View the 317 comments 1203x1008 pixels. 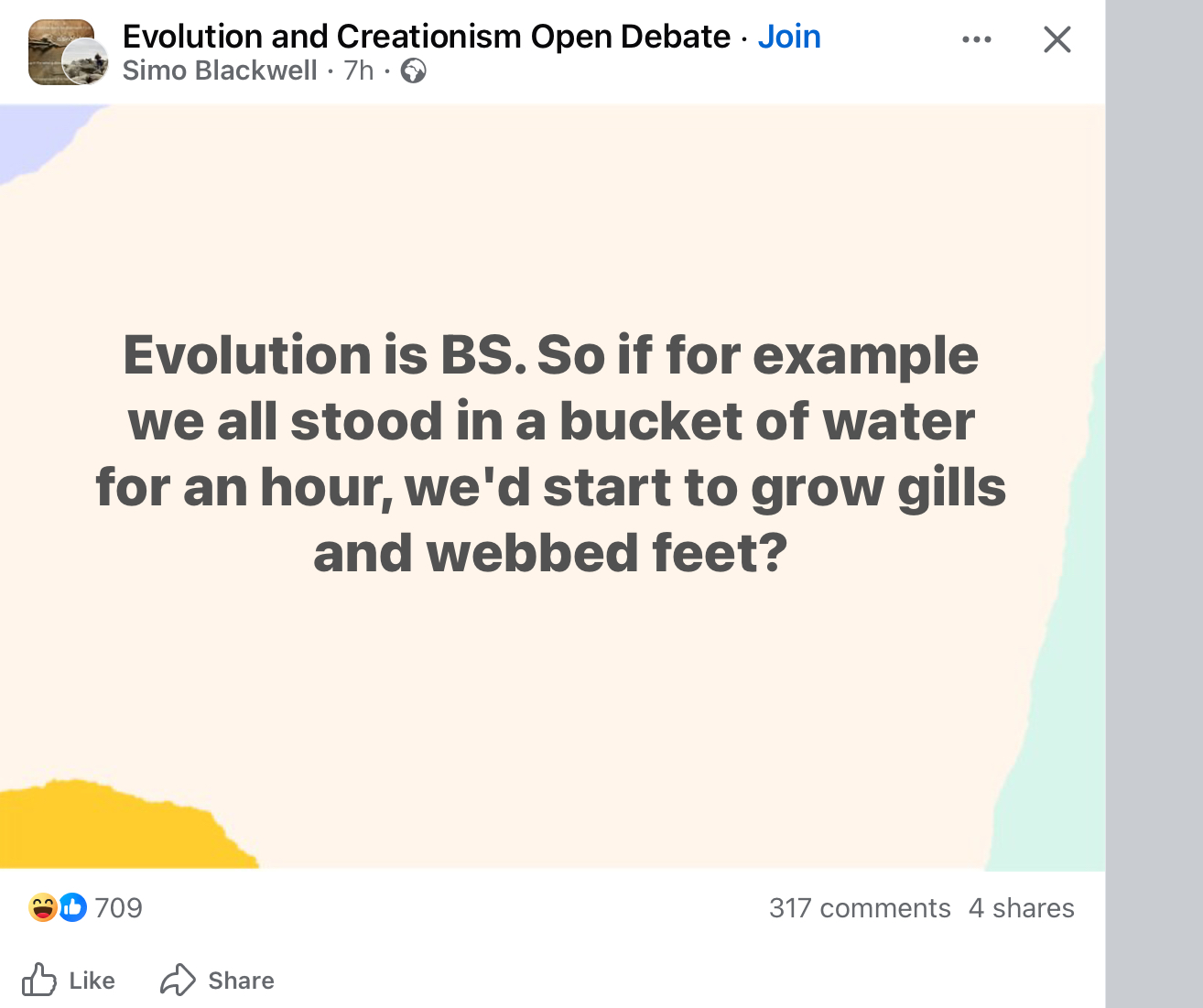click(x=859, y=907)
